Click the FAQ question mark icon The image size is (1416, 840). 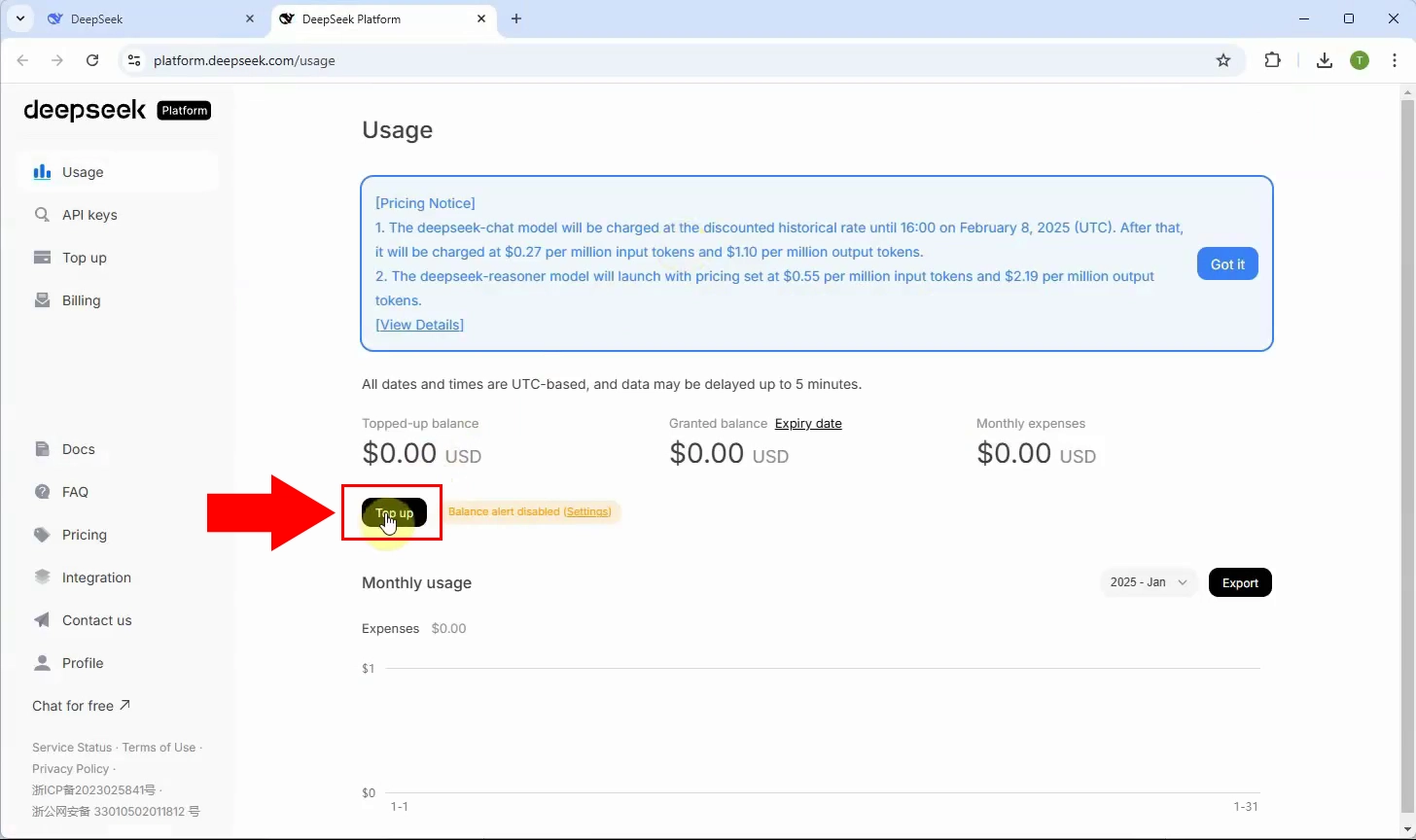pos(42,492)
